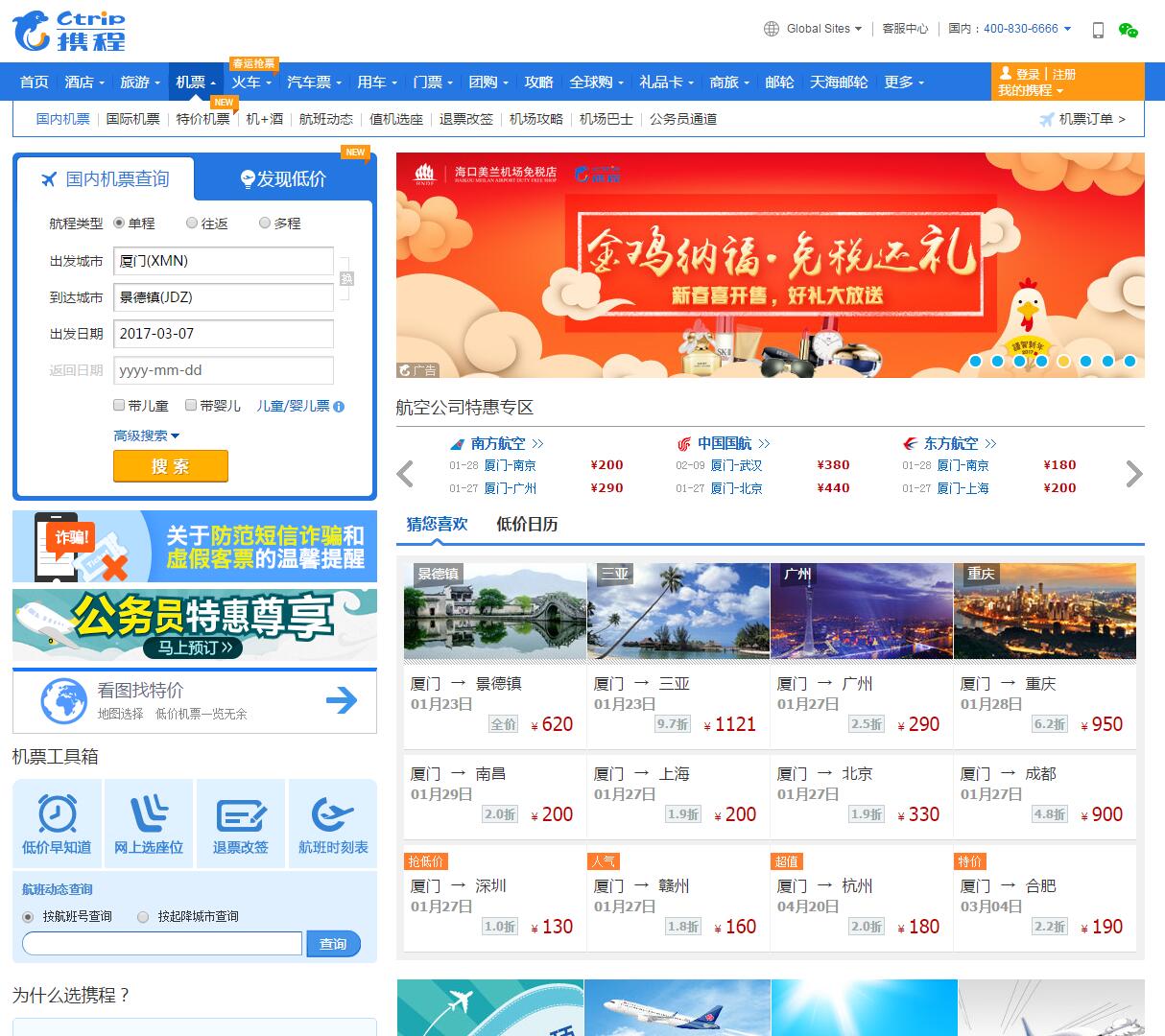Switch to 低价日历 tab
Image resolution: width=1165 pixels, height=1036 pixels.
click(527, 524)
